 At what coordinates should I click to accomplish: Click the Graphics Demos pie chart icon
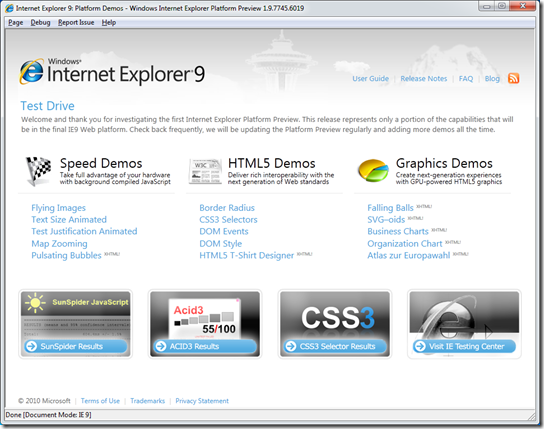pos(374,171)
